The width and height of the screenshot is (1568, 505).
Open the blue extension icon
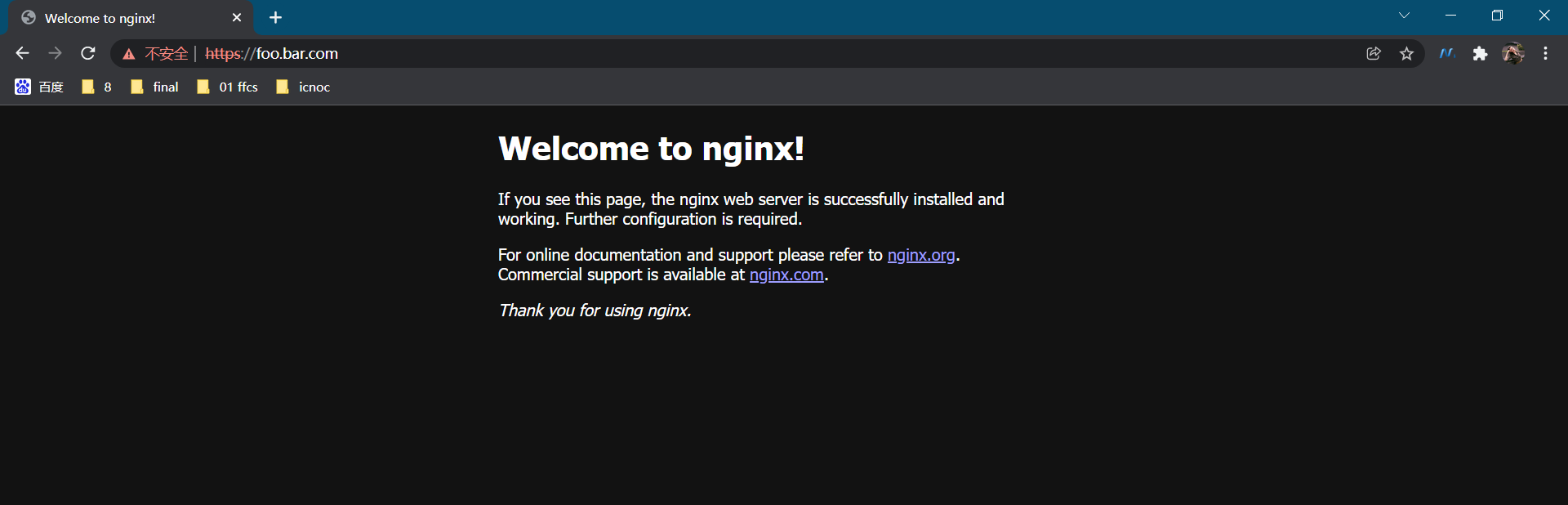click(1447, 53)
